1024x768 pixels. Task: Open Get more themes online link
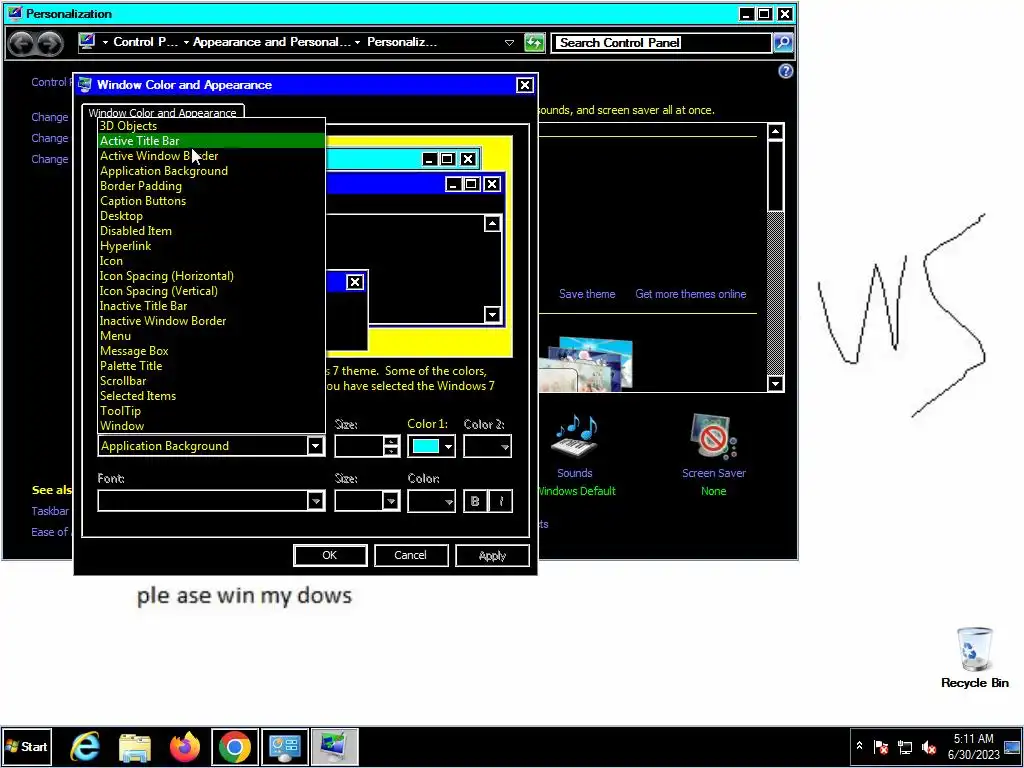[x=691, y=294]
